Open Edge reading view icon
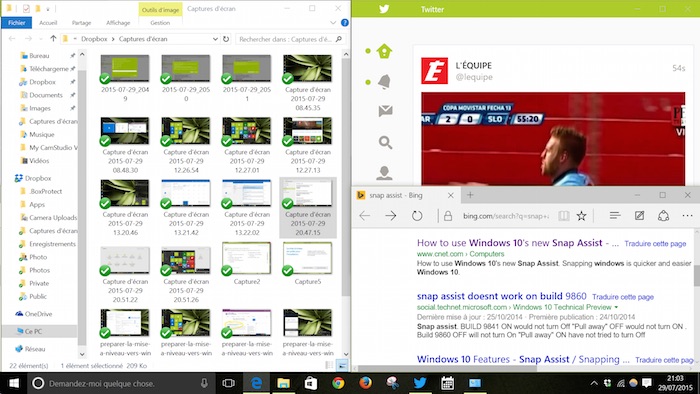The height and width of the screenshot is (394, 700). pos(564,216)
